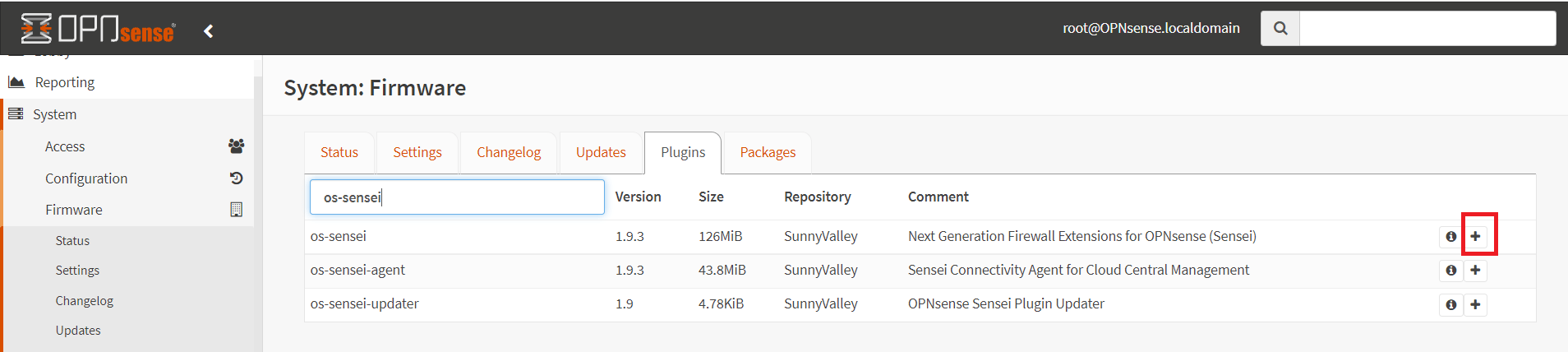Click the Version column header

tap(639, 197)
